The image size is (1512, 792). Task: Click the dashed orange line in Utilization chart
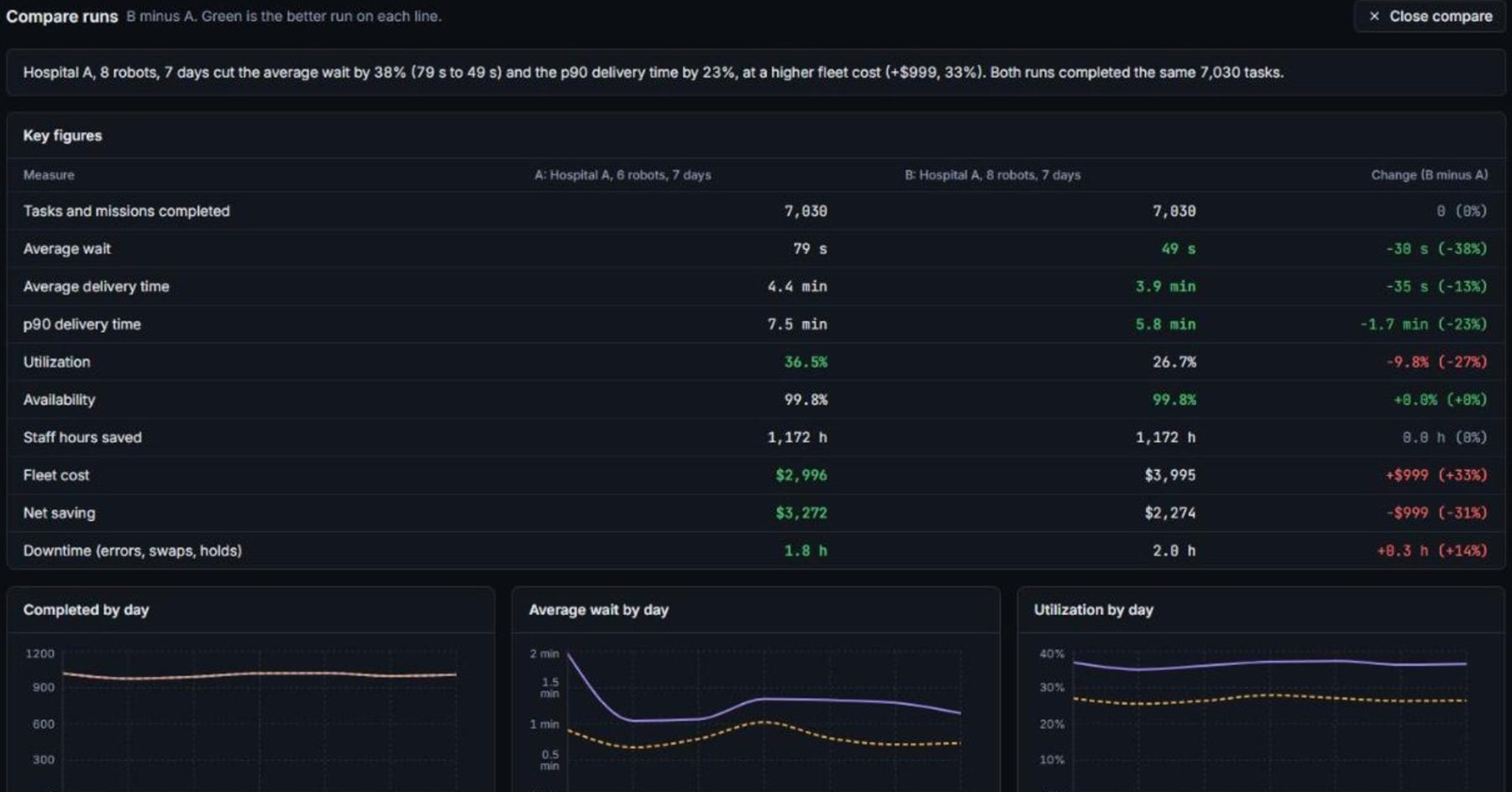point(1268,695)
